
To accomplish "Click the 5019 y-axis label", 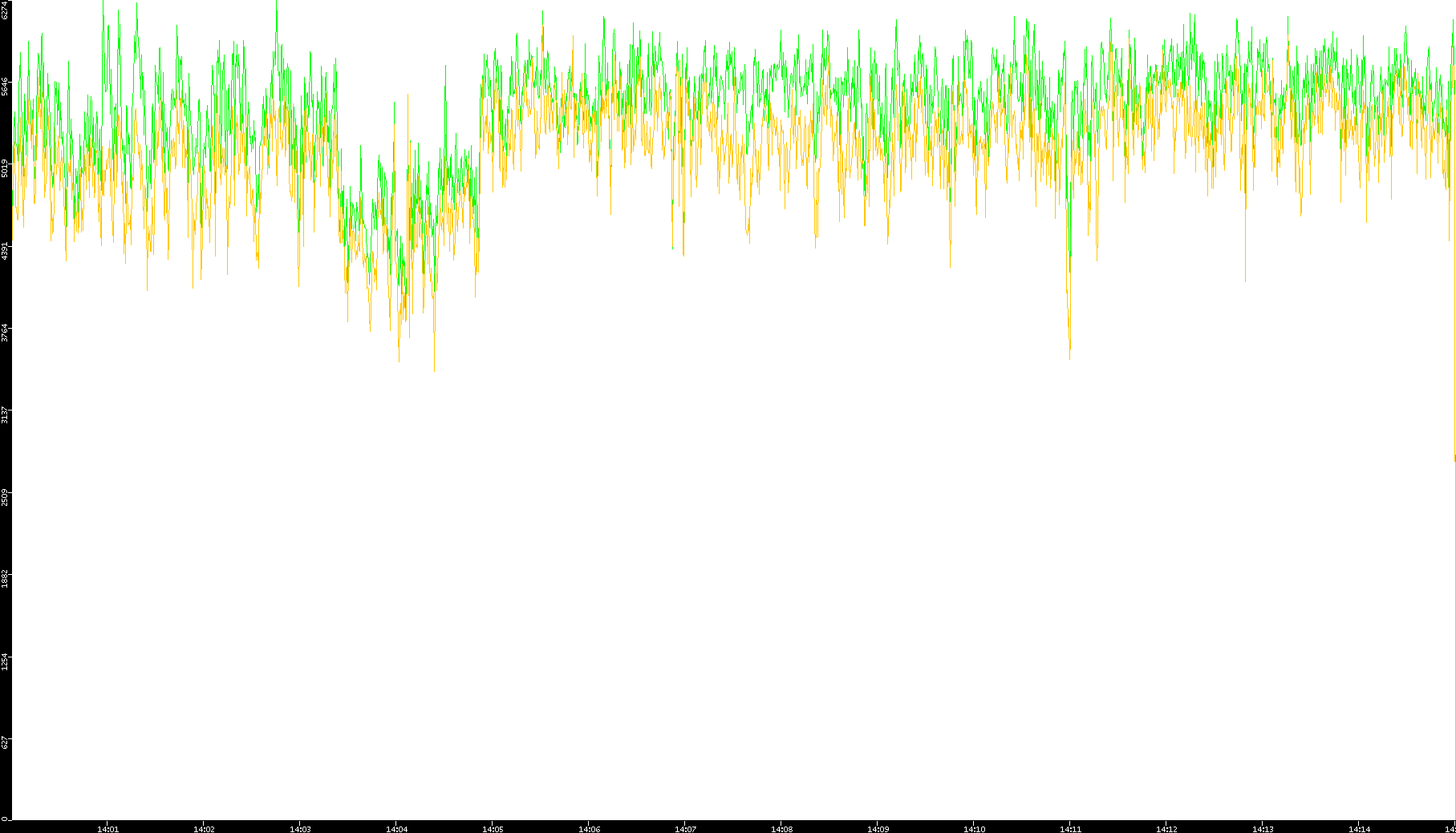I will coord(6,168).
